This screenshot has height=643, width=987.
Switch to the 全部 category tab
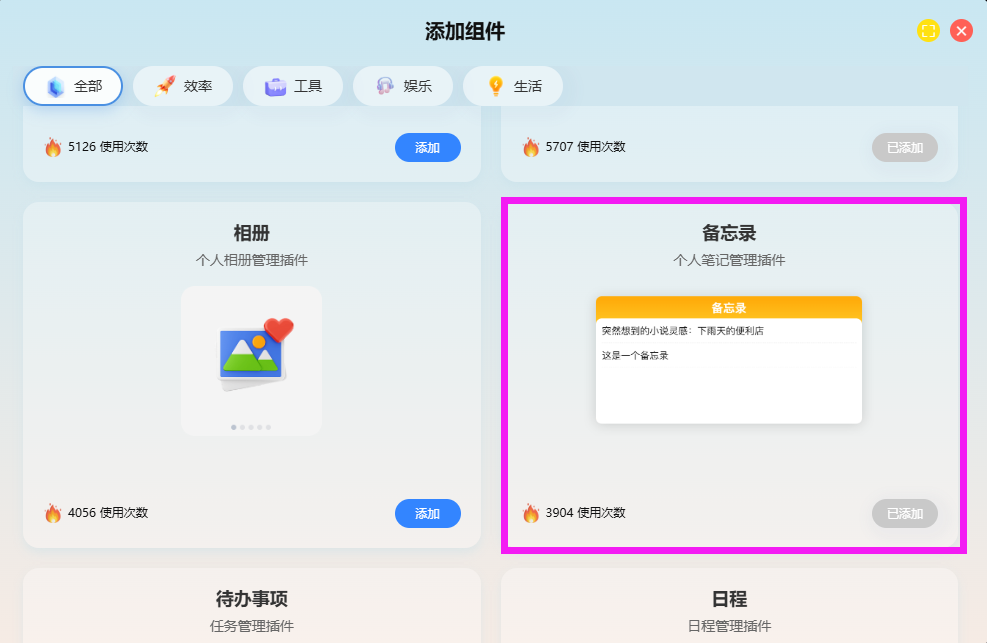(73, 86)
